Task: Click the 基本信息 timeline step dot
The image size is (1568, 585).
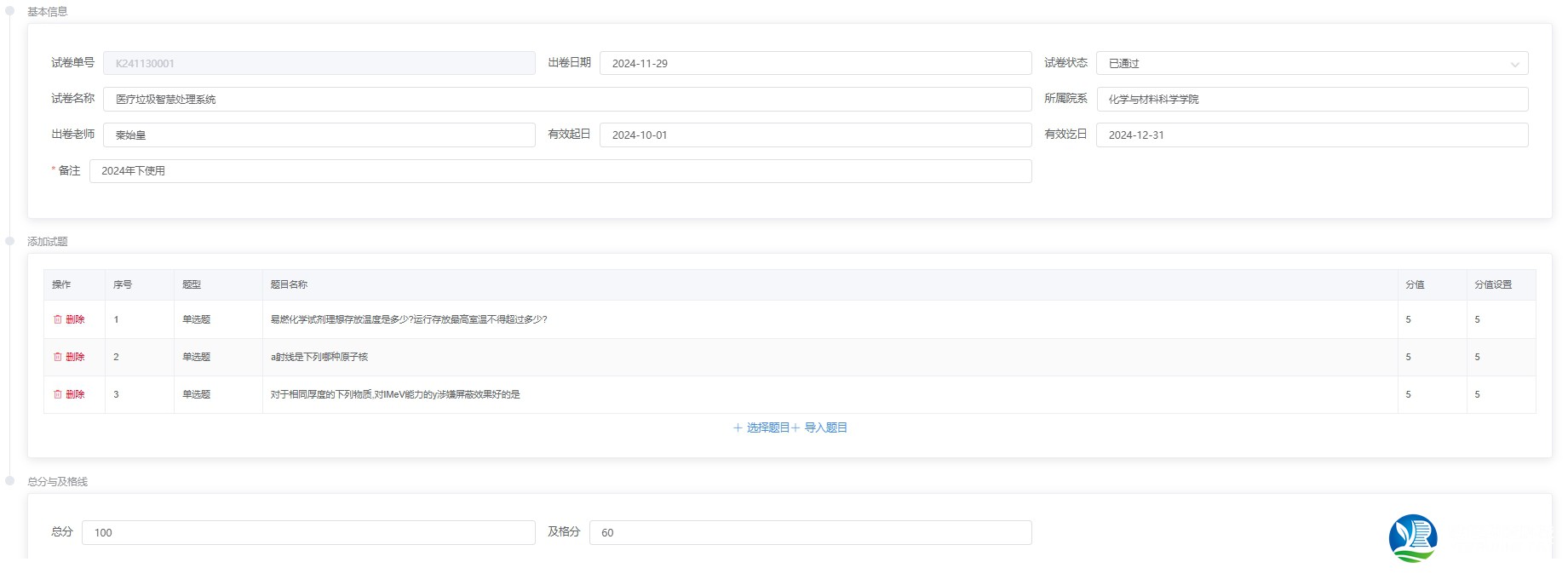Action: [x=10, y=11]
